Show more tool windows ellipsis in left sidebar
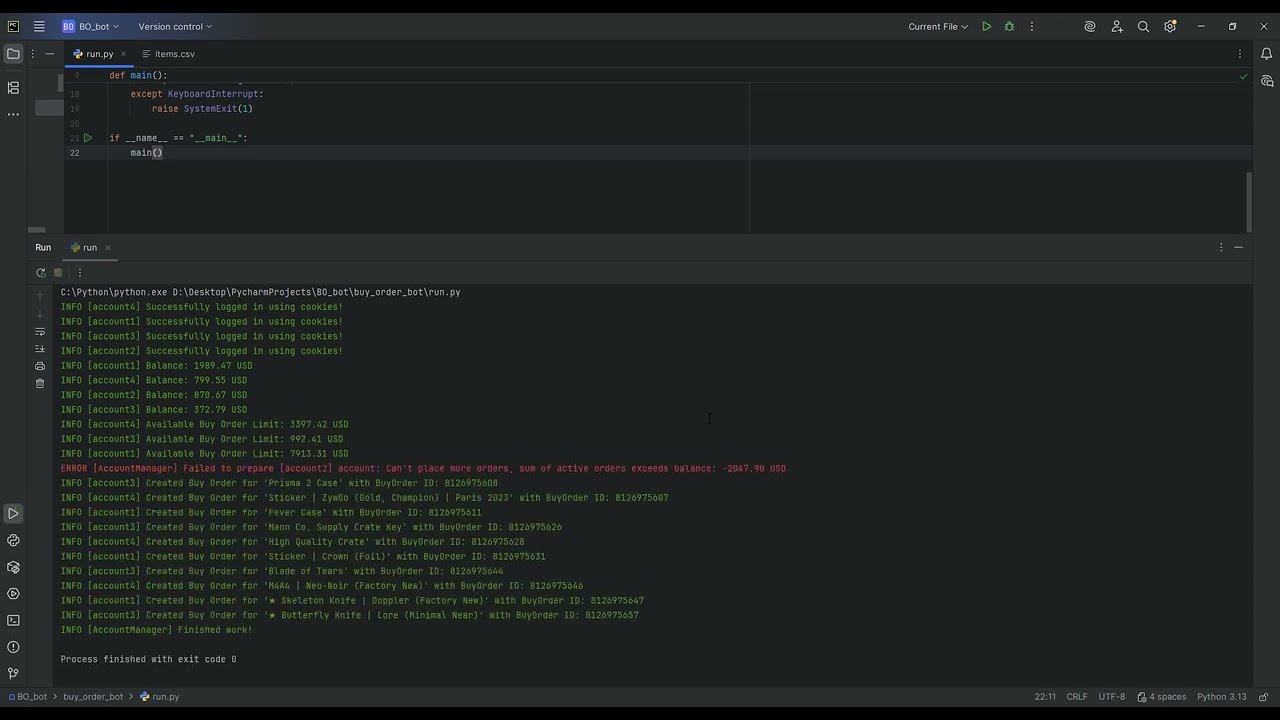The width and height of the screenshot is (1280, 720). tap(13, 114)
